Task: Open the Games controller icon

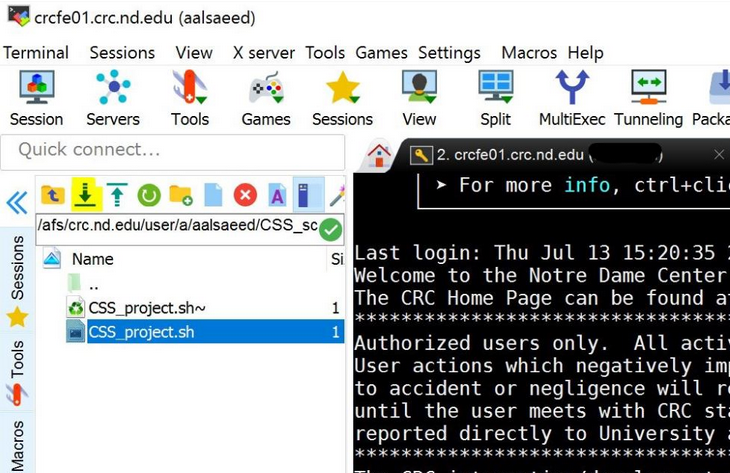Action: [266, 99]
